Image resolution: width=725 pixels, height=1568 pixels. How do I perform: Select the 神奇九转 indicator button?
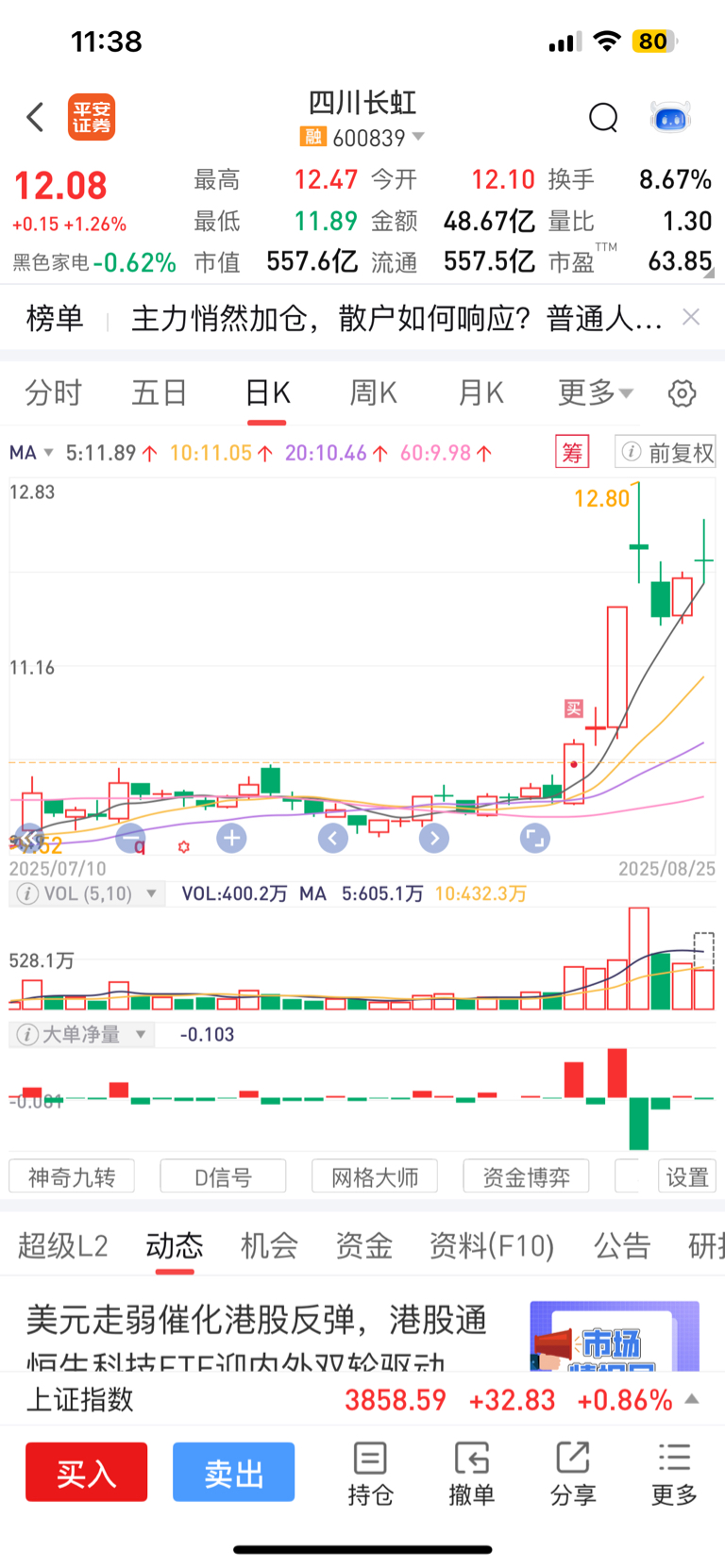[x=72, y=1176]
